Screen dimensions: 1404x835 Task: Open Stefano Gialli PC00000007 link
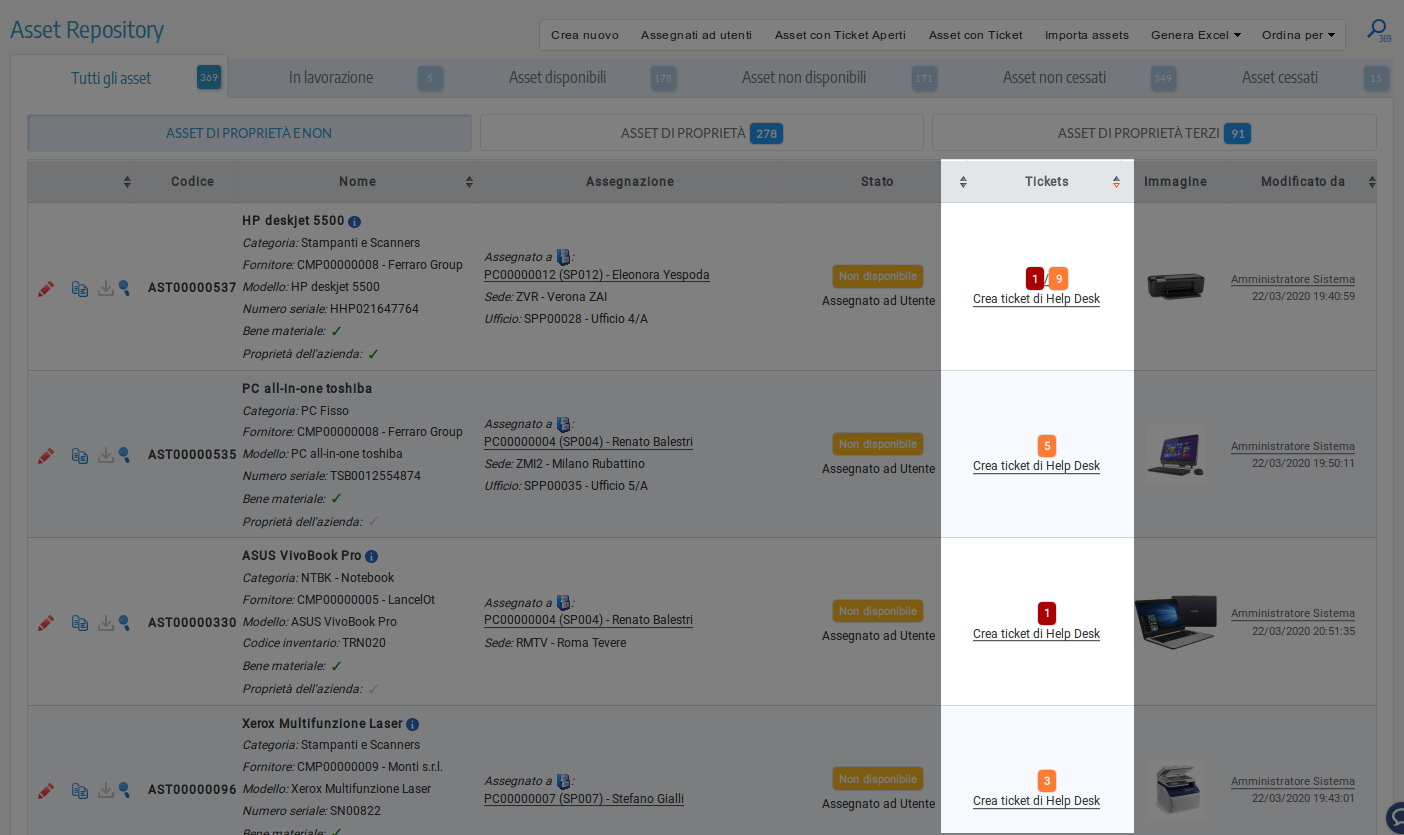coord(584,798)
